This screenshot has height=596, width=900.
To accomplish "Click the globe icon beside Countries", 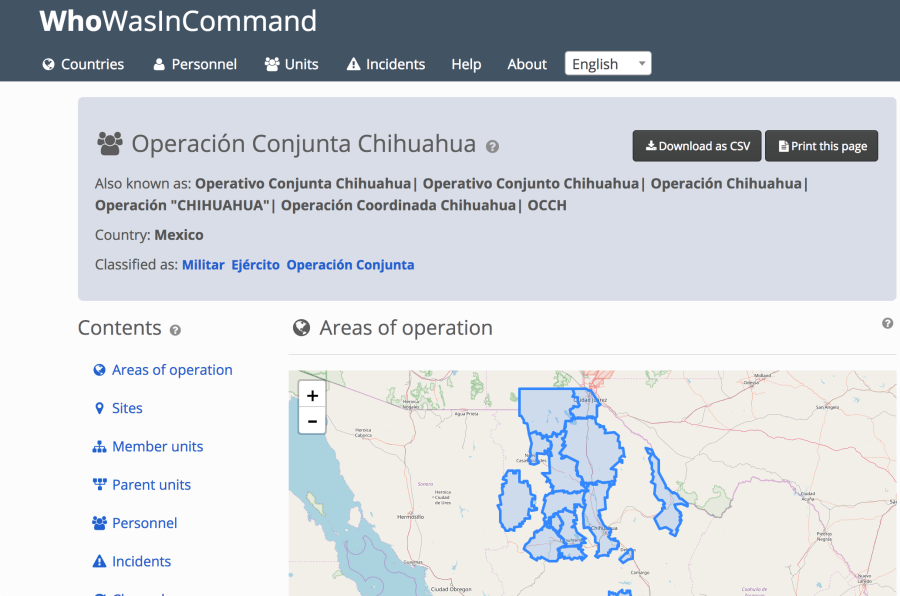I will tap(49, 64).
